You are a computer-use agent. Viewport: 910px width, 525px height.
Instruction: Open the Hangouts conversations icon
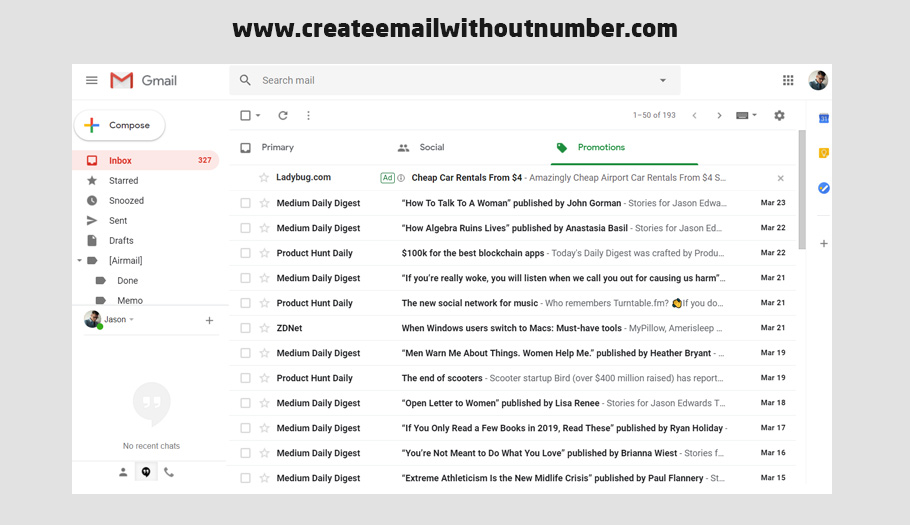click(146, 472)
